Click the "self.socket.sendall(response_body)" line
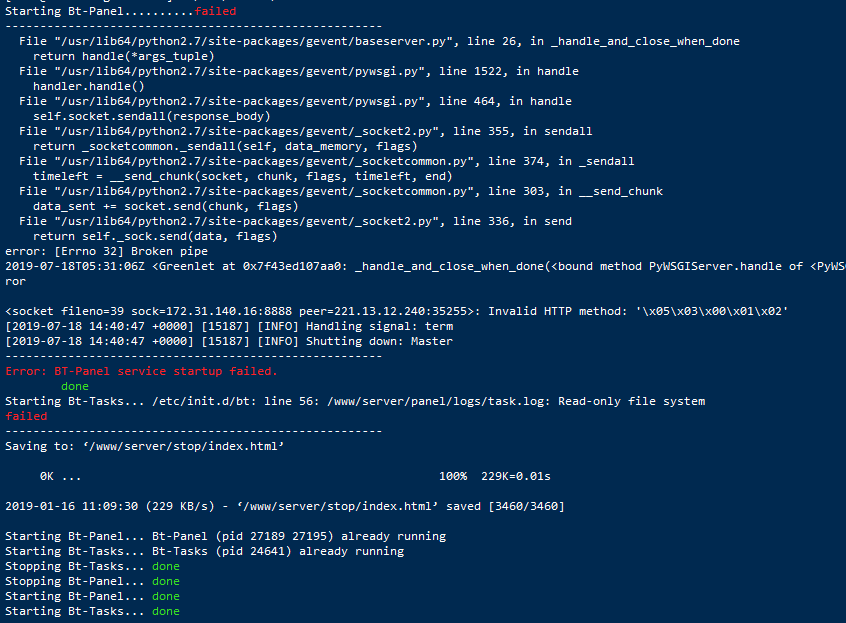 click(x=150, y=116)
